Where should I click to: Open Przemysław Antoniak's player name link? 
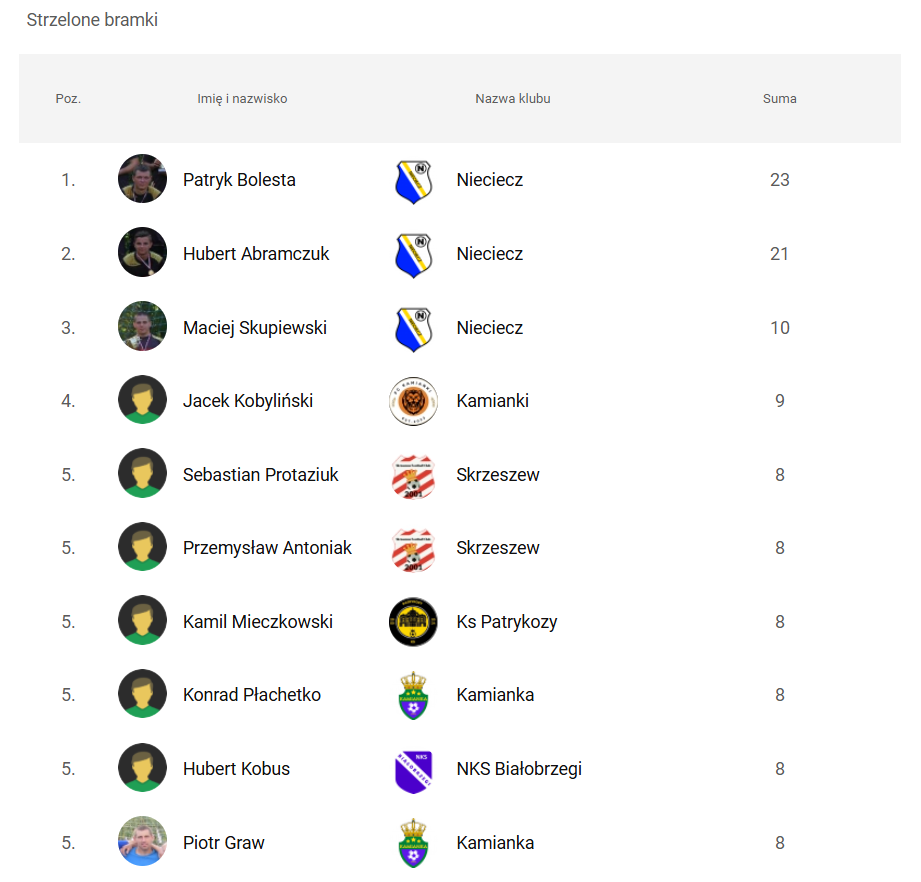(267, 548)
